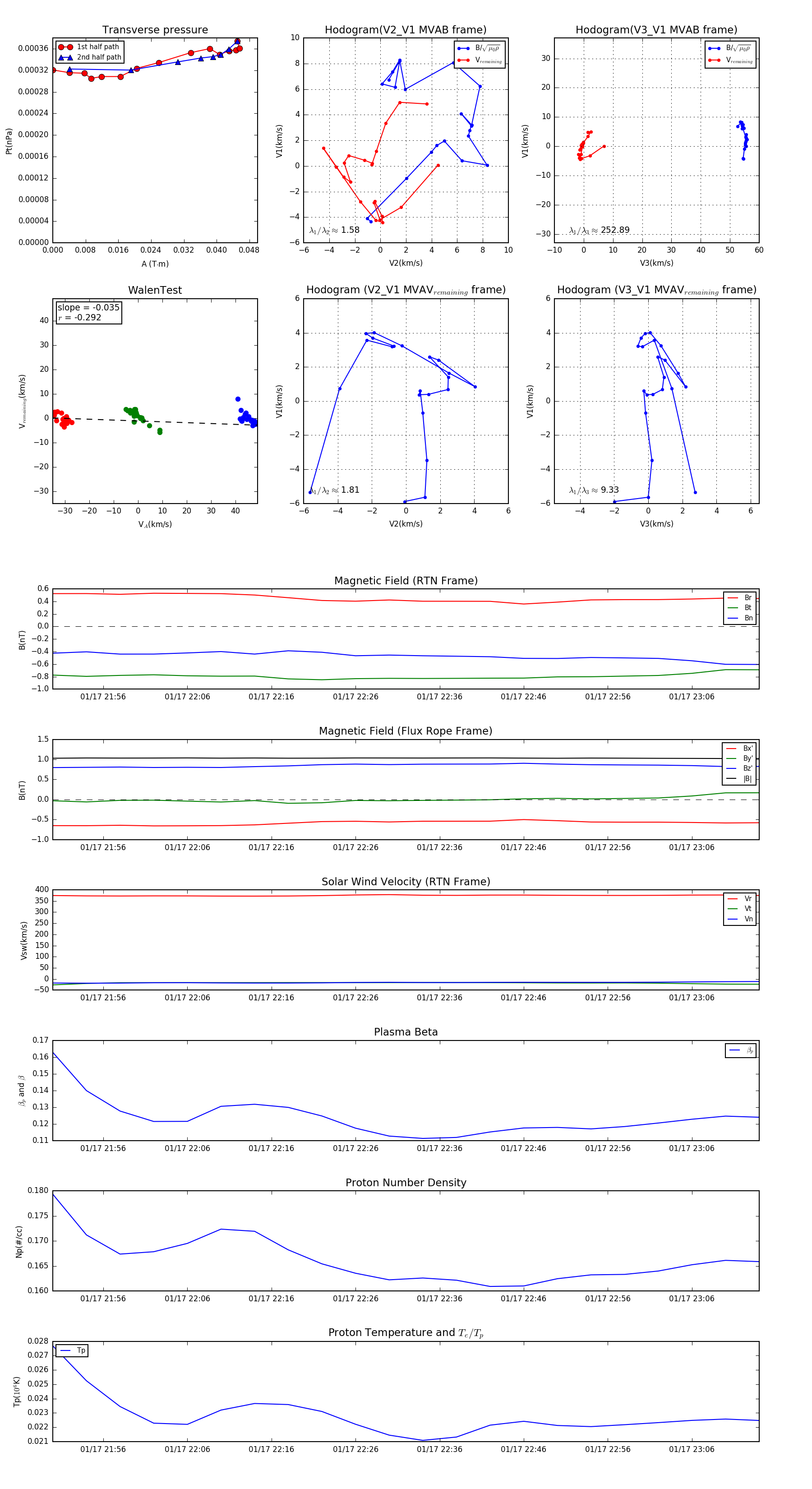Click the "Vsw(km/s)" y-axis label
This screenshot has height=1489, width=812.
point(24,940)
